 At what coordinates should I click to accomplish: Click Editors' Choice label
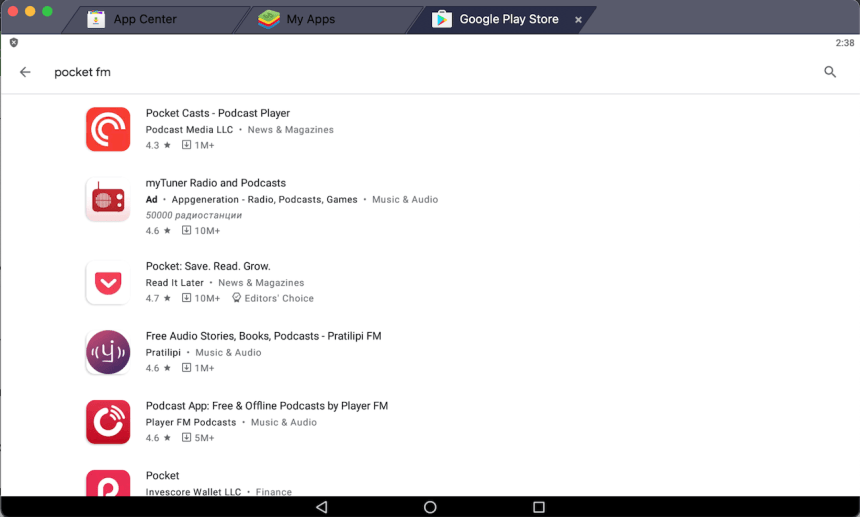tap(279, 298)
